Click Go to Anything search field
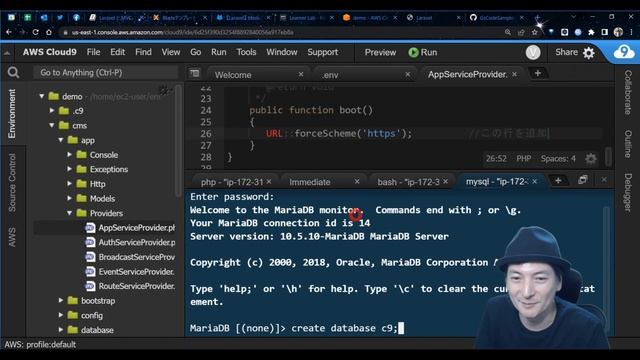 [105, 73]
